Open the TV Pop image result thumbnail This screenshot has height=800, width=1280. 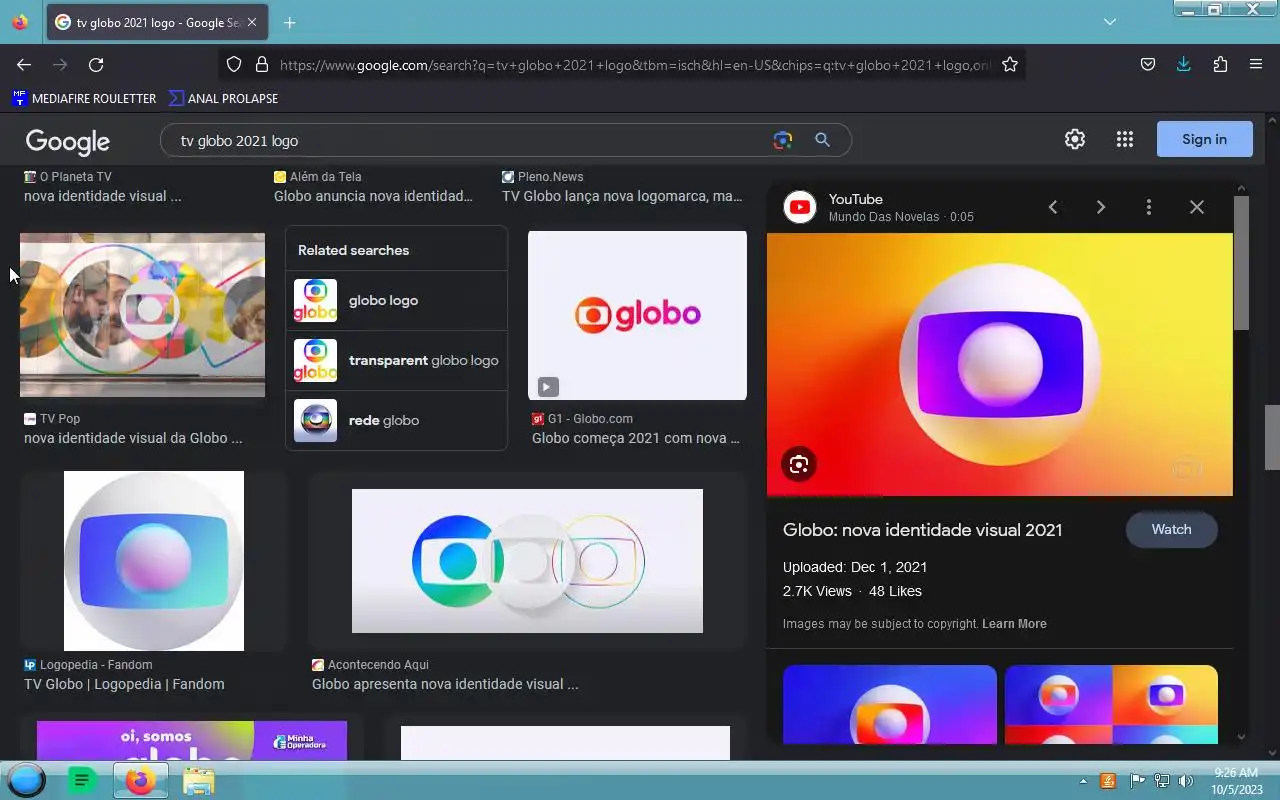142,315
